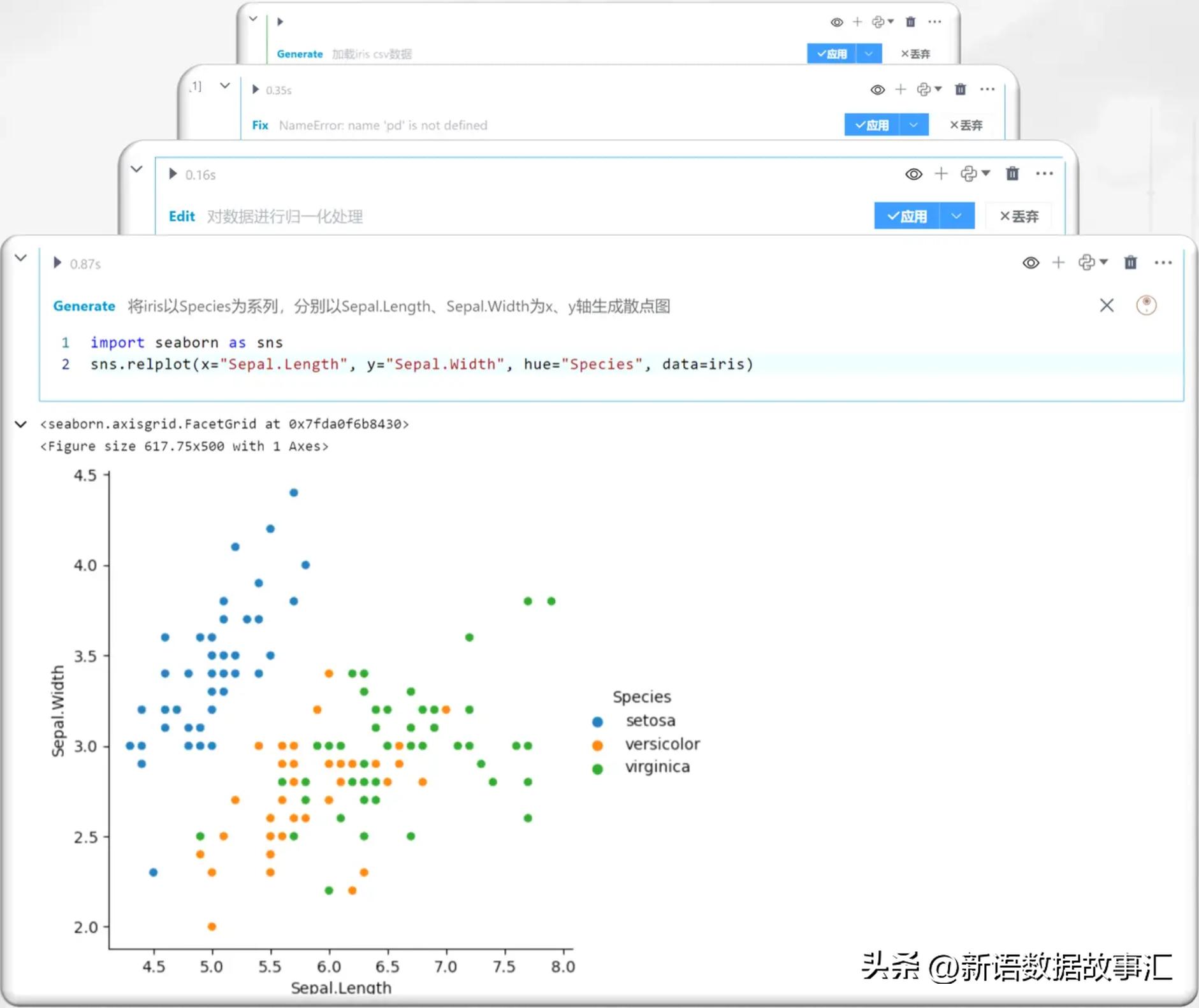
Task: Click the setosa blue legend marker
Action: tap(597, 722)
